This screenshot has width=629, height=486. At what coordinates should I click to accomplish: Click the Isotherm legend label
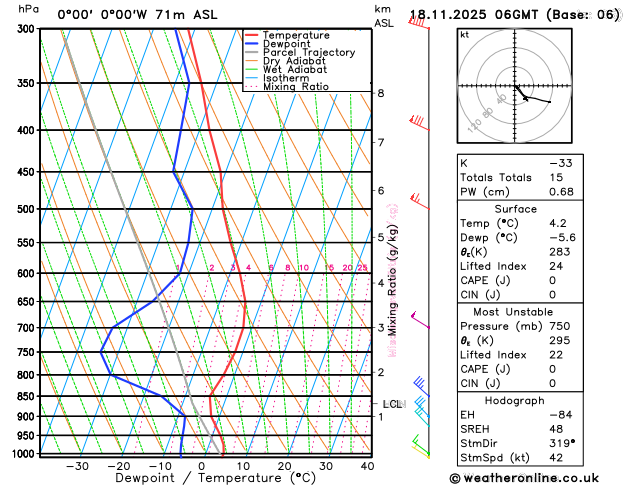pos(286,78)
